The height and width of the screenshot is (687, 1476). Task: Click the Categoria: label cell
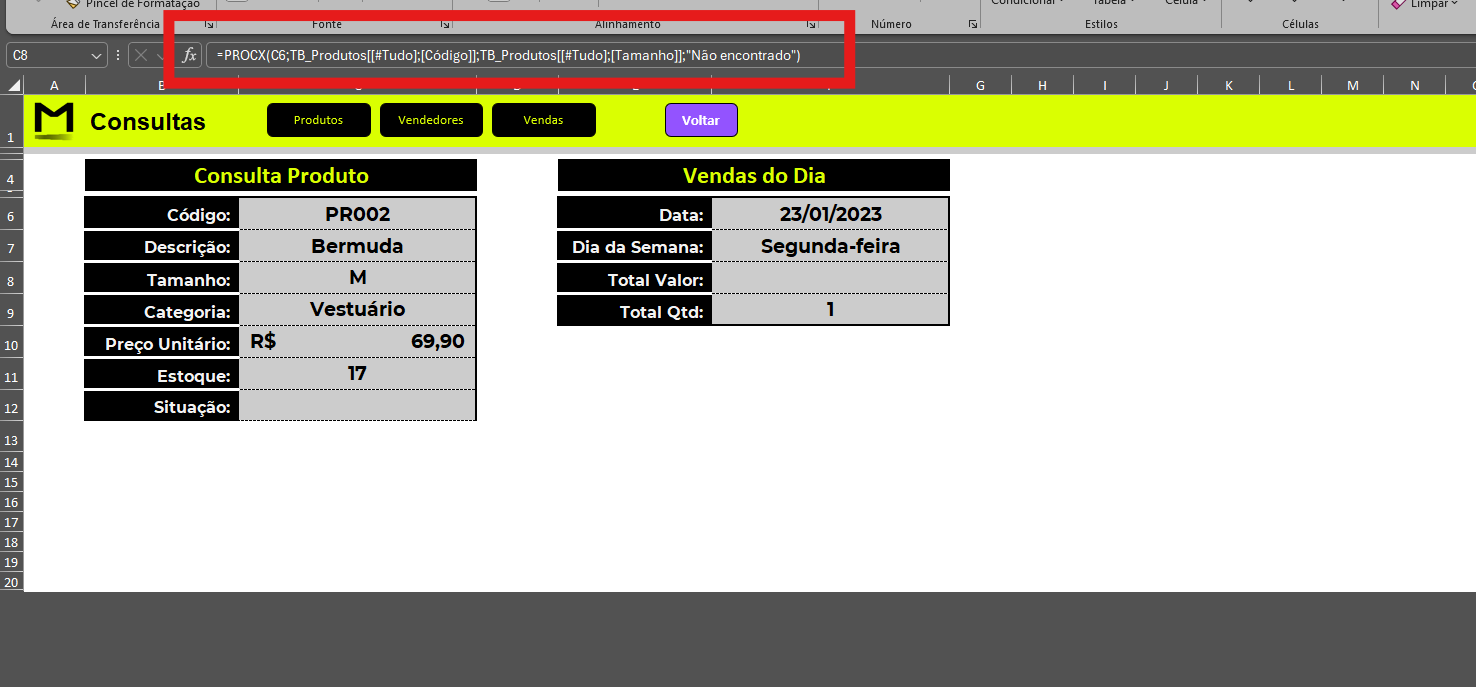coord(162,311)
